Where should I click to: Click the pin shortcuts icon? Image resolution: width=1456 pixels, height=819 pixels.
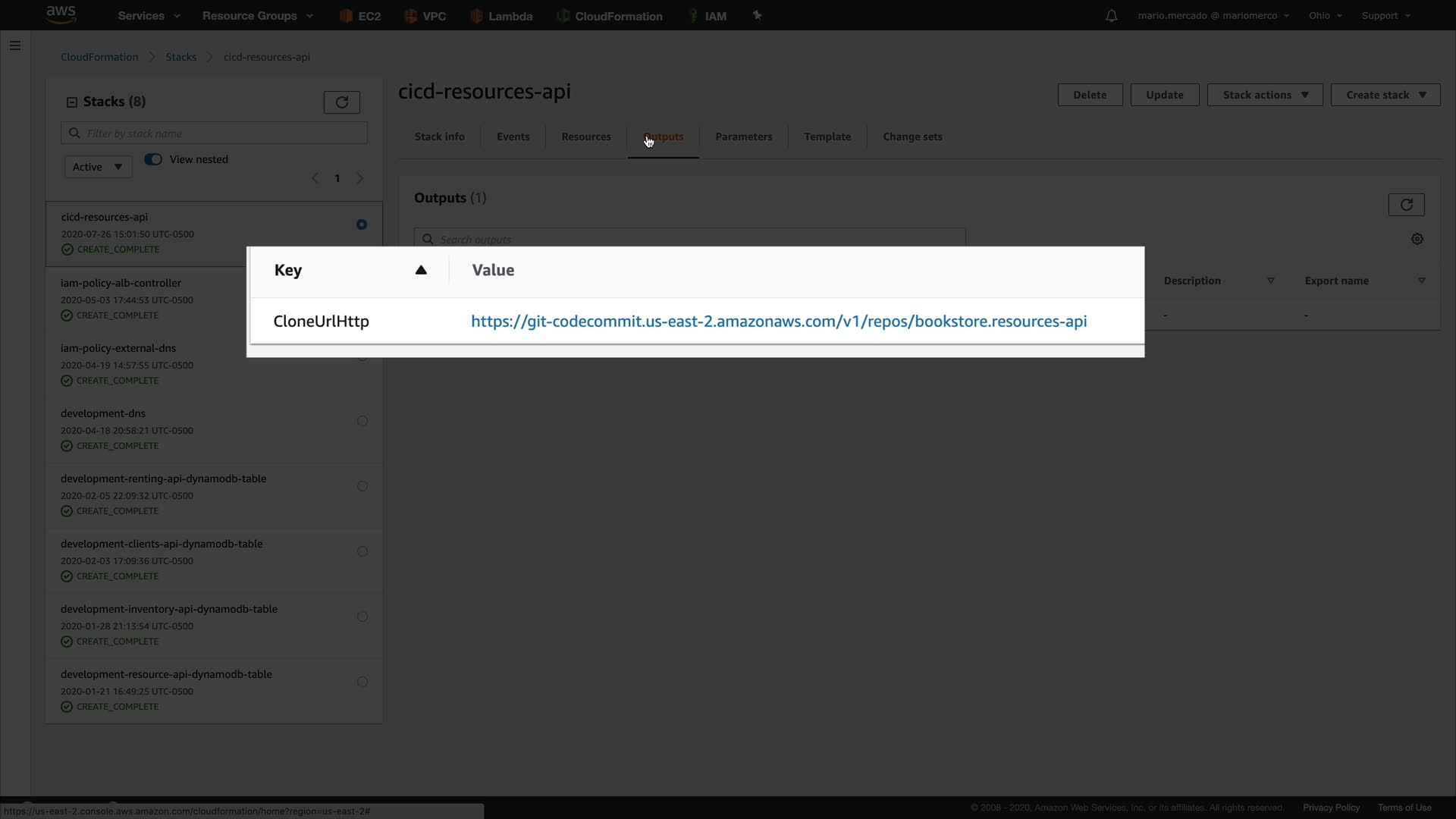757,15
